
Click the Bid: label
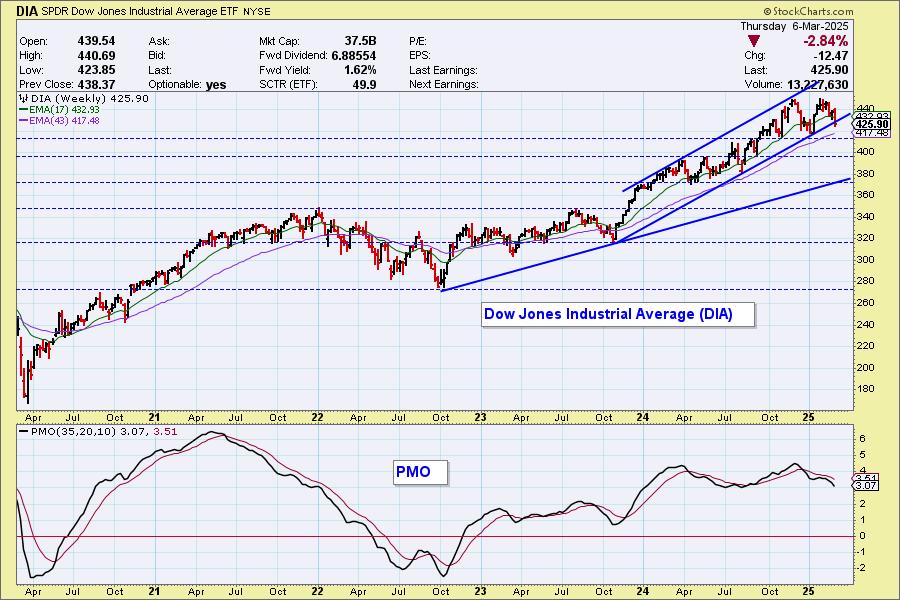(157, 56)
